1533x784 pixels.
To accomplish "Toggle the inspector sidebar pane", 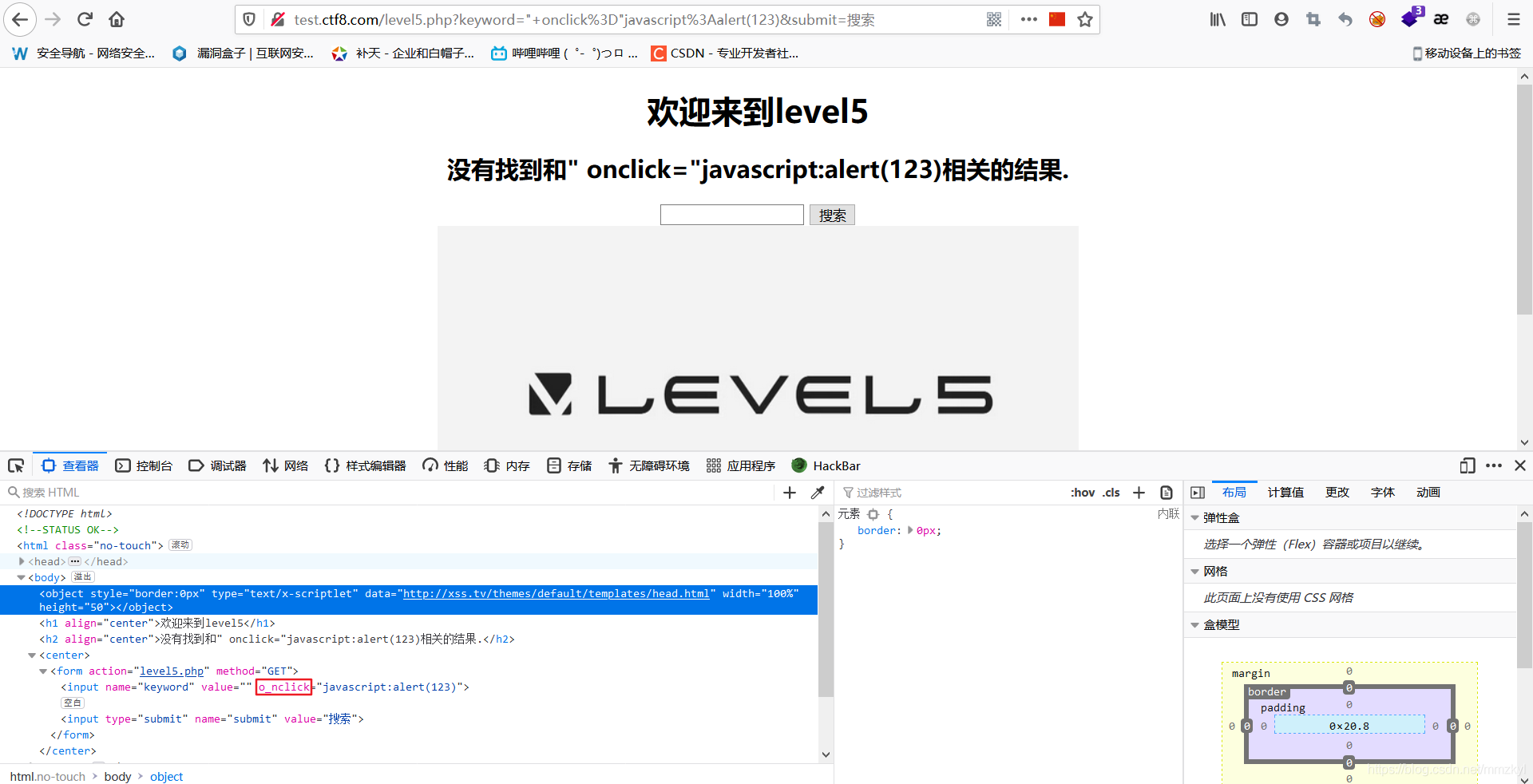I will pyautogui.click(x=1198, y=493).
